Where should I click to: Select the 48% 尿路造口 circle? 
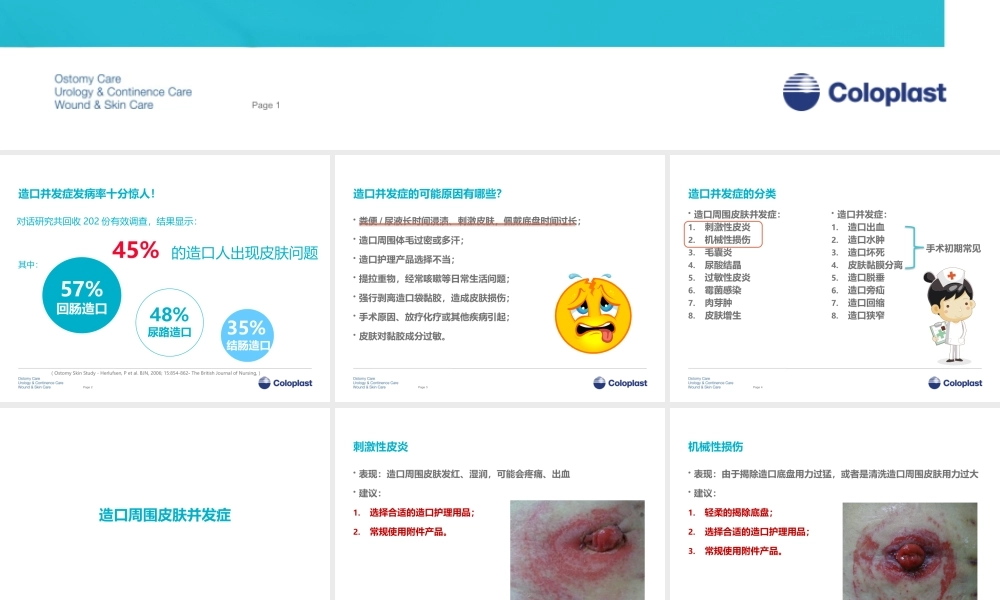pos(168,322)
